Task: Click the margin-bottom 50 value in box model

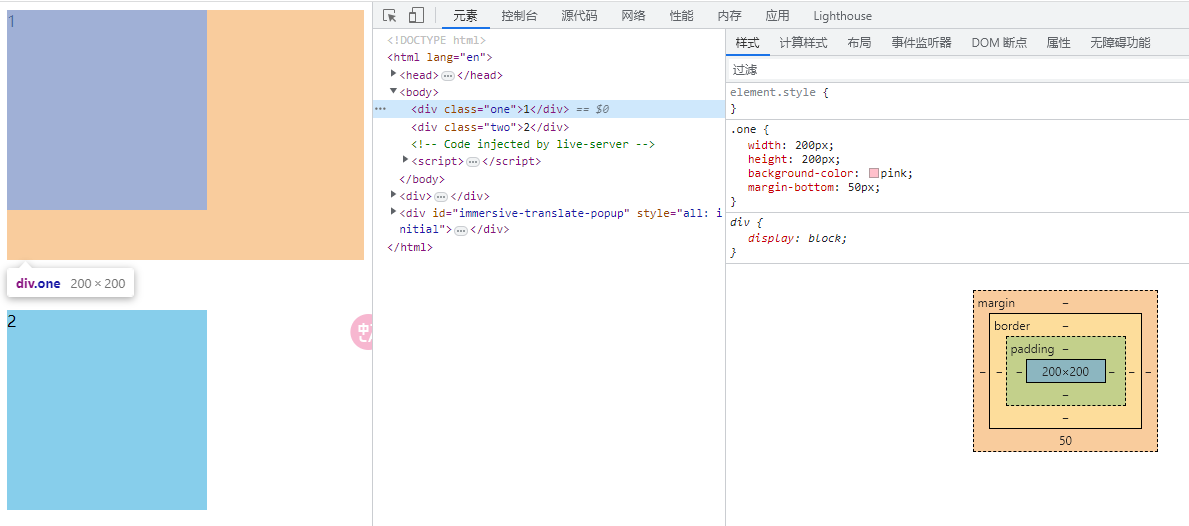Action: 1065,441
